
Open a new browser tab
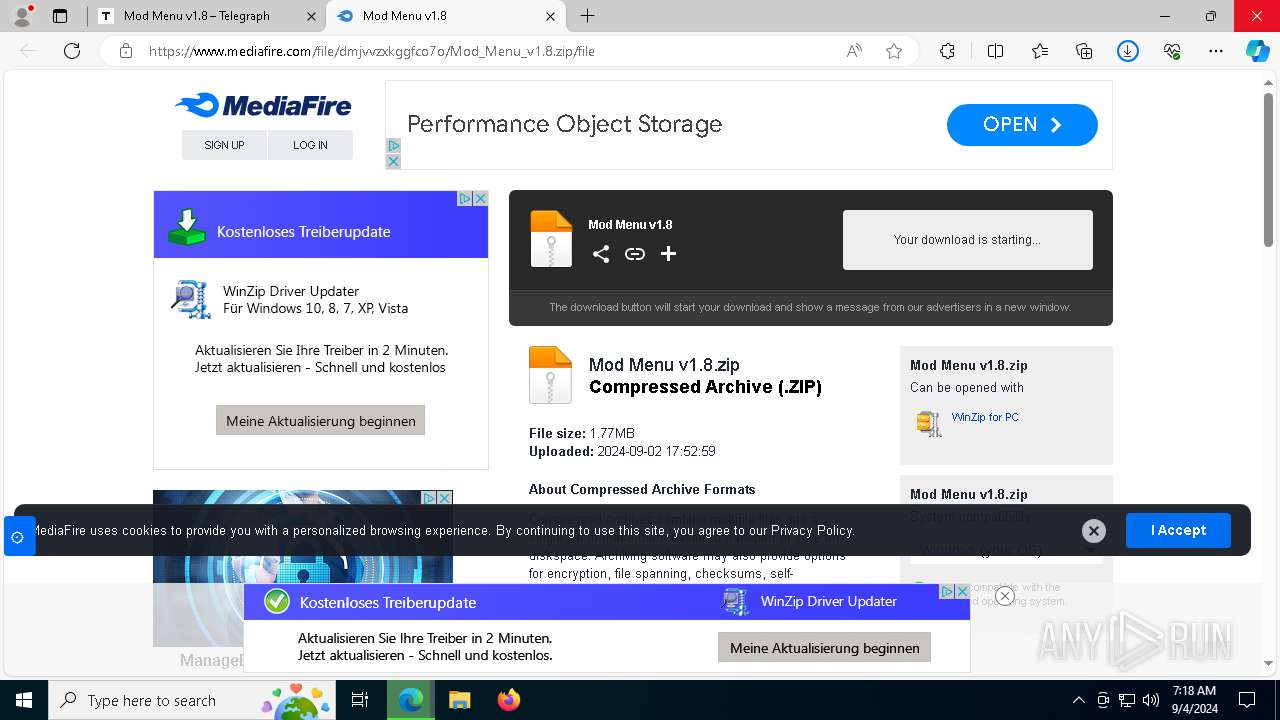(x=588, y=16)
